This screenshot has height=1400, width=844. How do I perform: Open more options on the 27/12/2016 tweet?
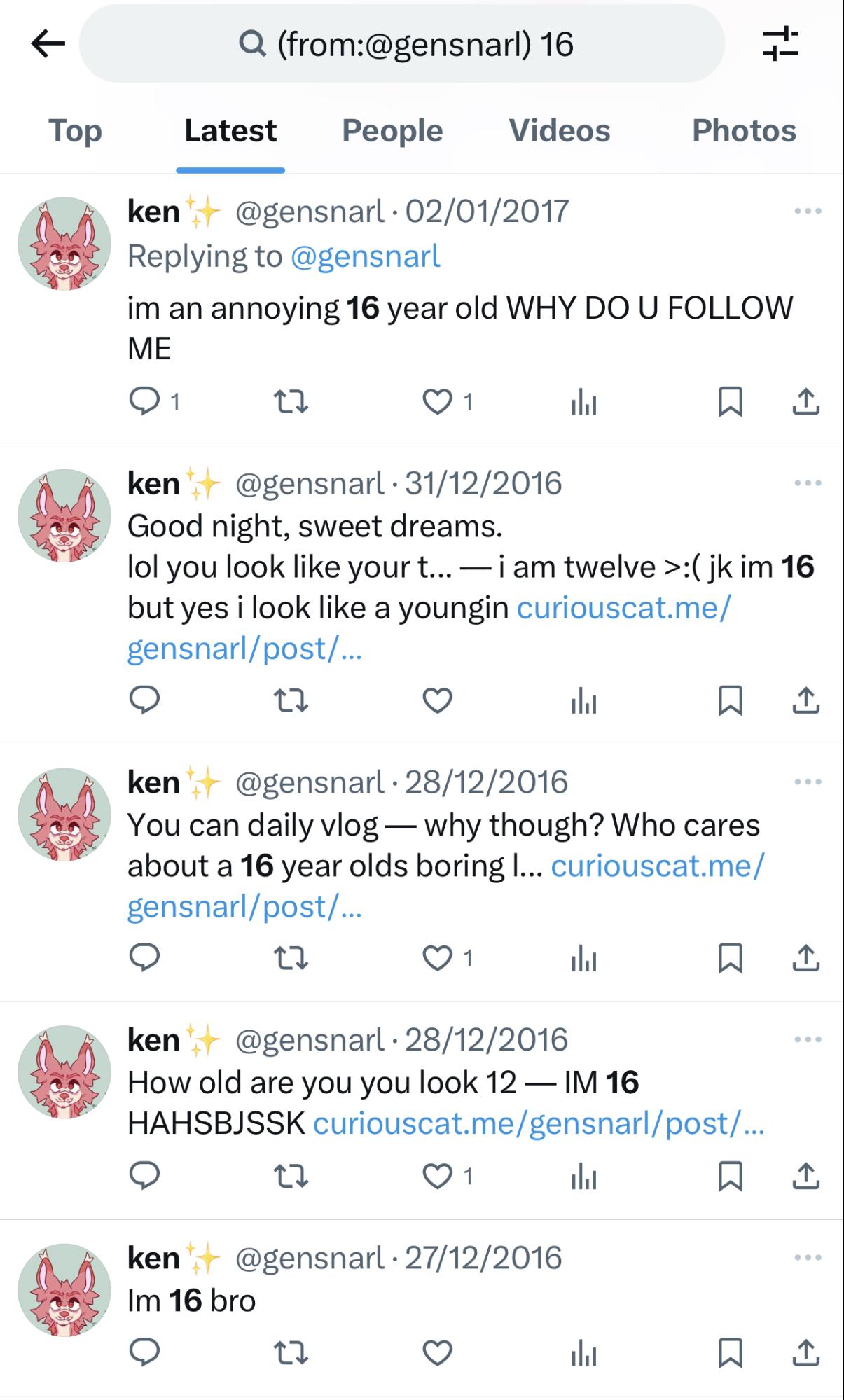[808, 1257]
